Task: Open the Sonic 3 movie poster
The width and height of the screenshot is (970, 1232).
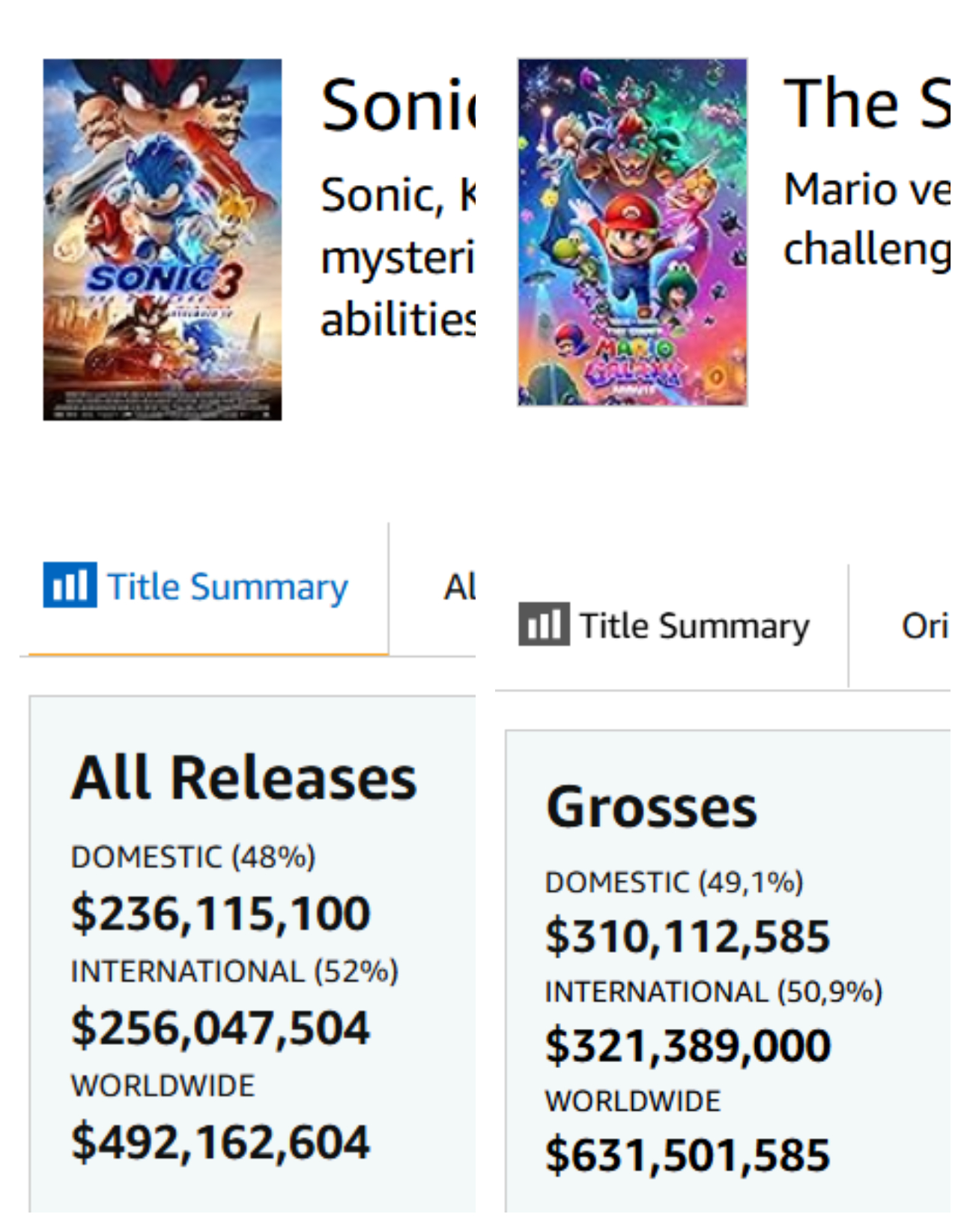Action: [163, 240]
